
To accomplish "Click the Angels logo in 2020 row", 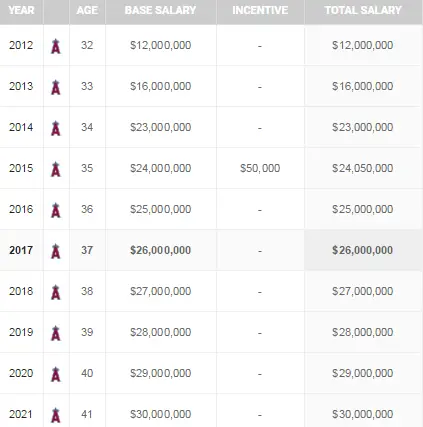I will point(56,374).
